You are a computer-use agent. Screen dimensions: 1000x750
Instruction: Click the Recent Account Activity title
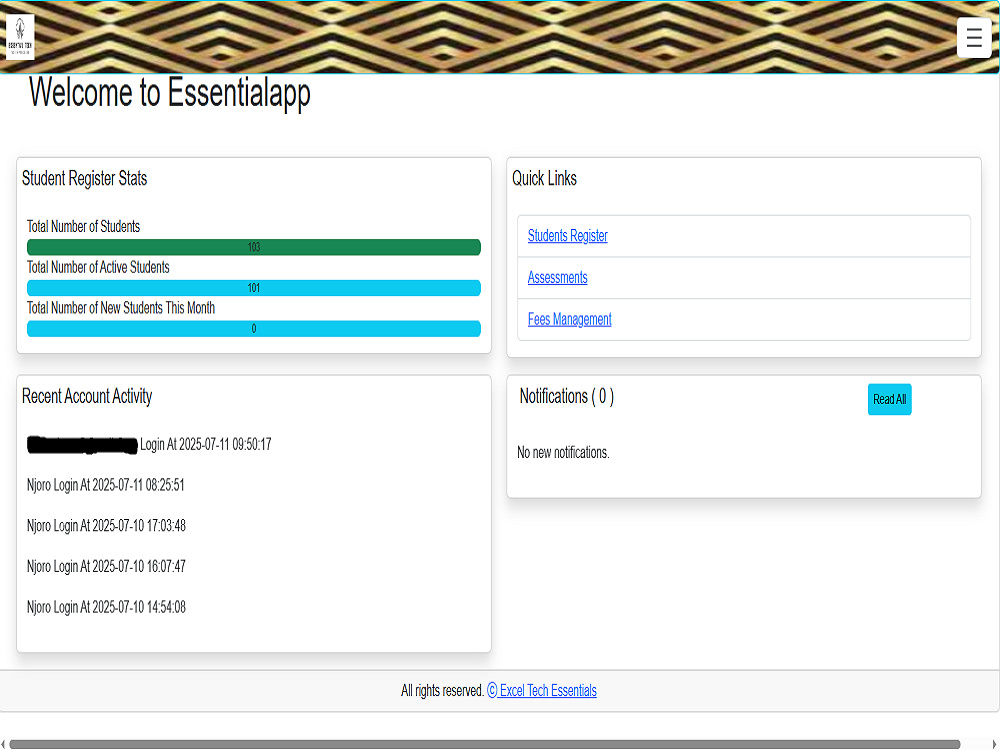[87, 397]
